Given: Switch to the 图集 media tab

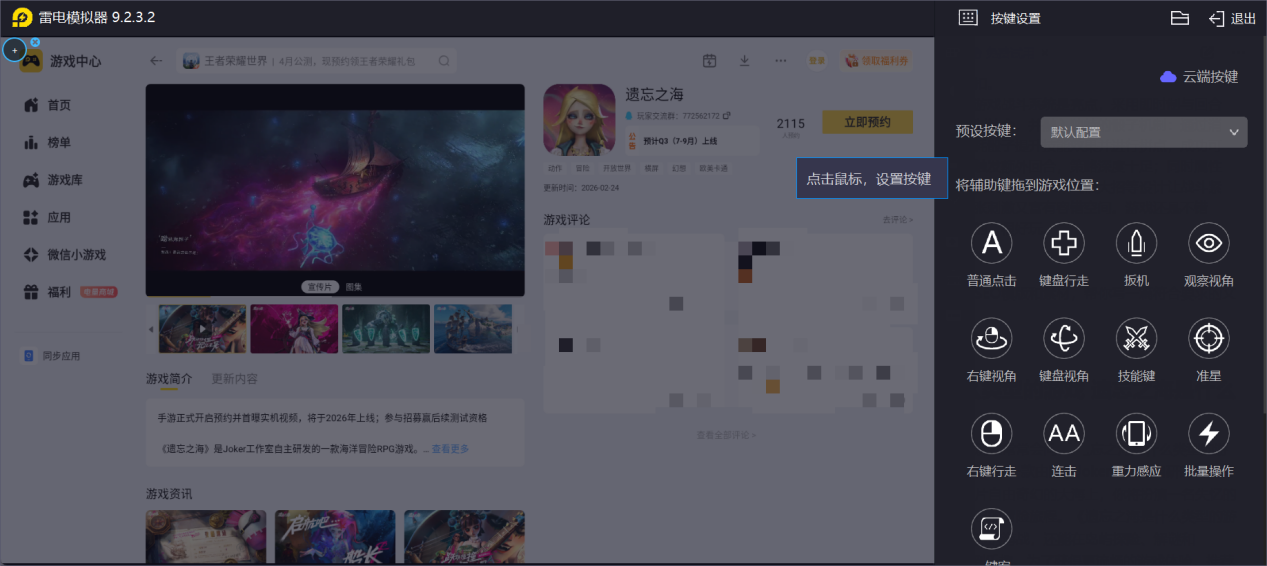Looking at the screenshot, I should [x=354, y=287].
